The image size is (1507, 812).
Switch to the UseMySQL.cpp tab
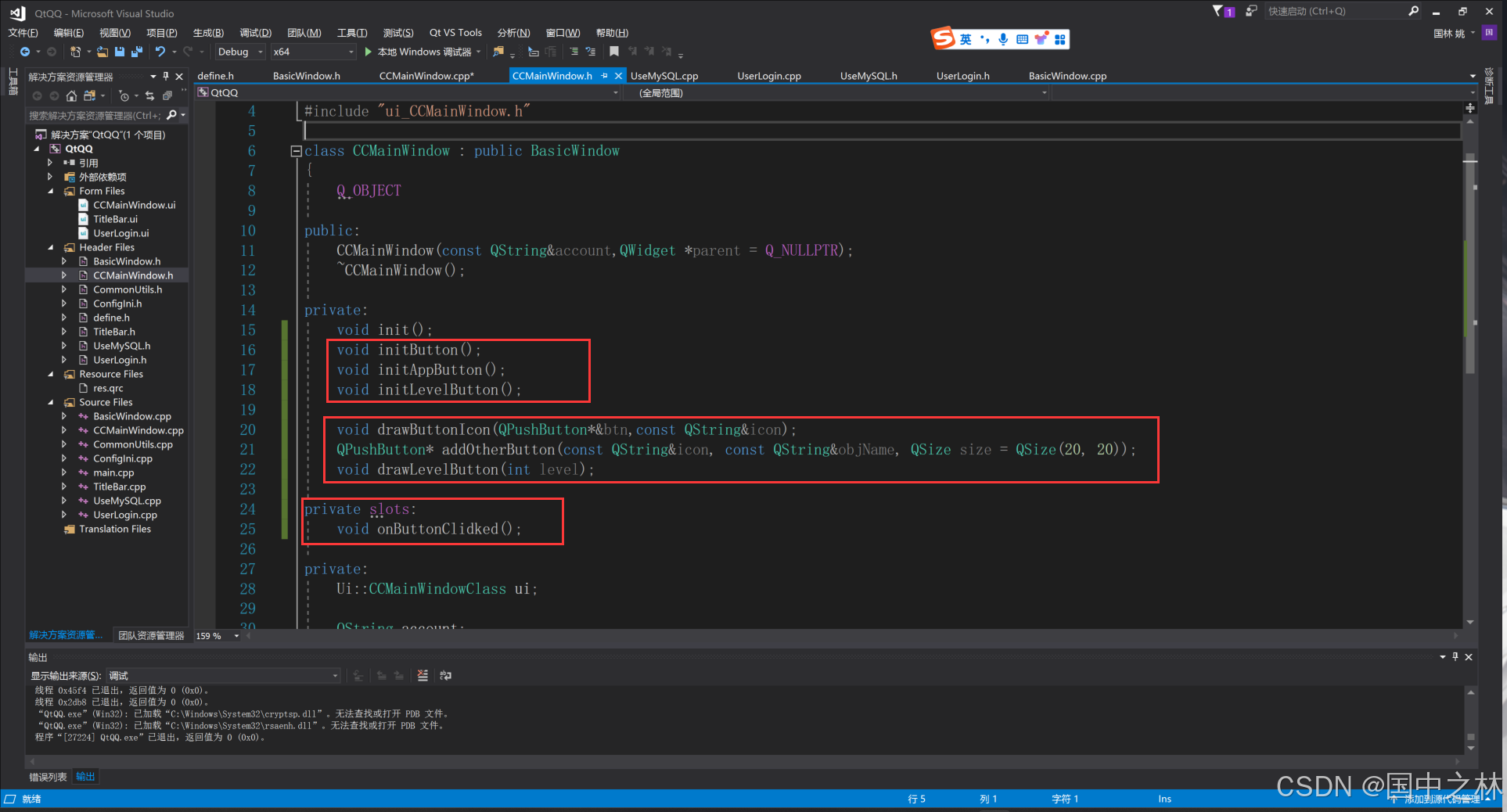664,76
